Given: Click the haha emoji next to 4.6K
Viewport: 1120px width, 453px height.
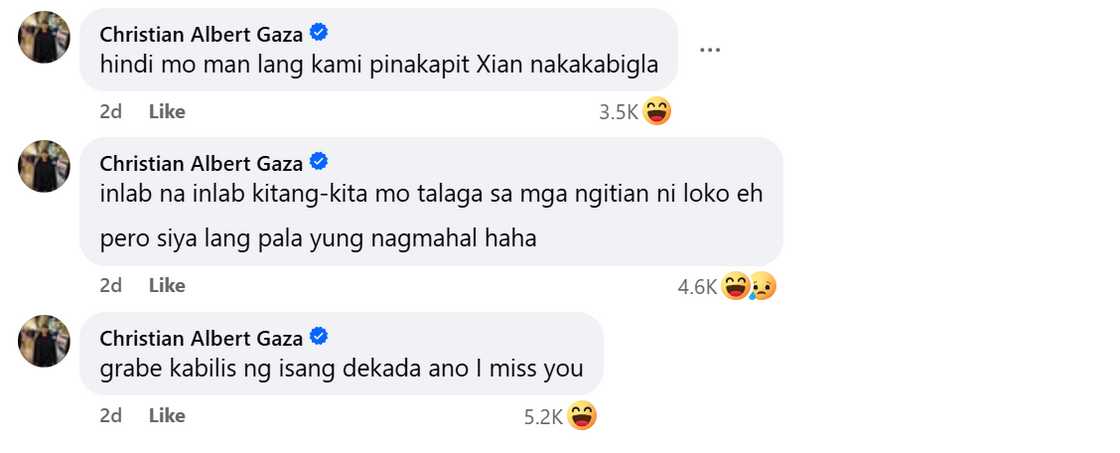Looking at the screenshot, I should point(735,287).
